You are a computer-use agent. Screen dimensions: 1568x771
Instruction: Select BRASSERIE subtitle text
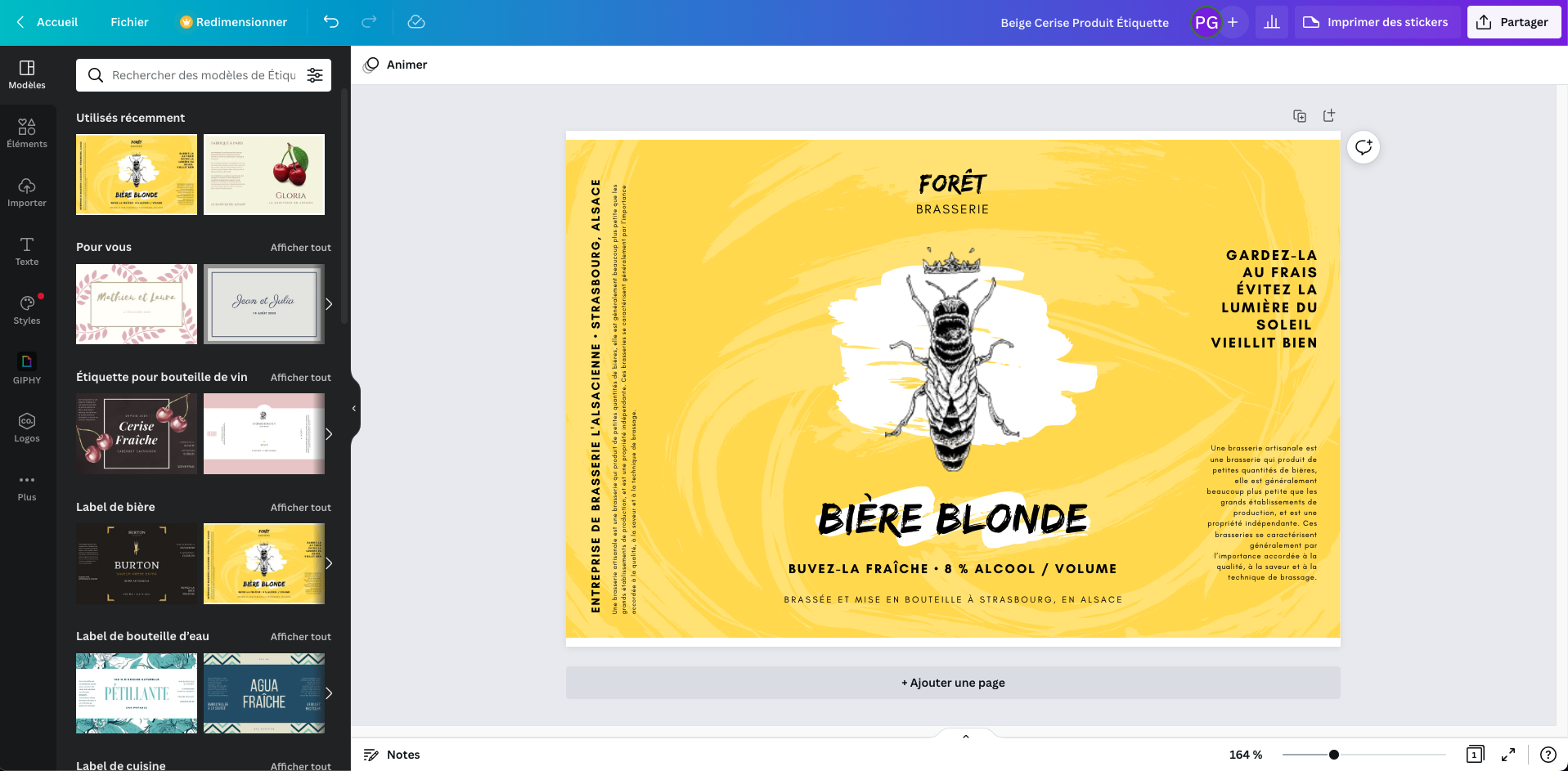[953, 209]
